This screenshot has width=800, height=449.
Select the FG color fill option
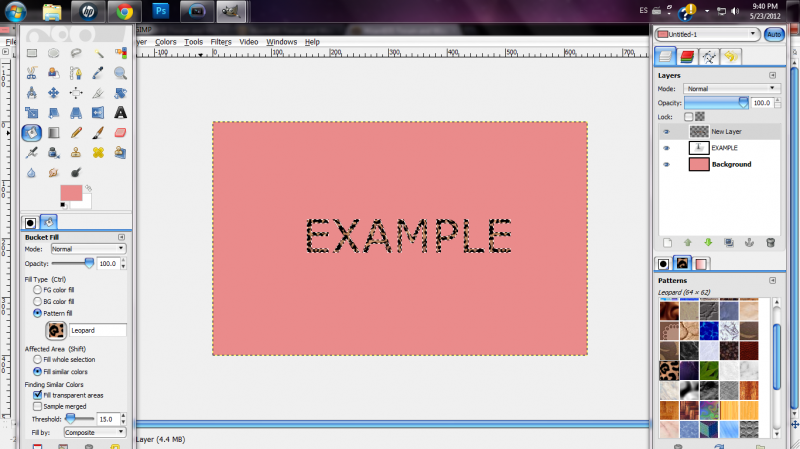click(x=37, y=290)
